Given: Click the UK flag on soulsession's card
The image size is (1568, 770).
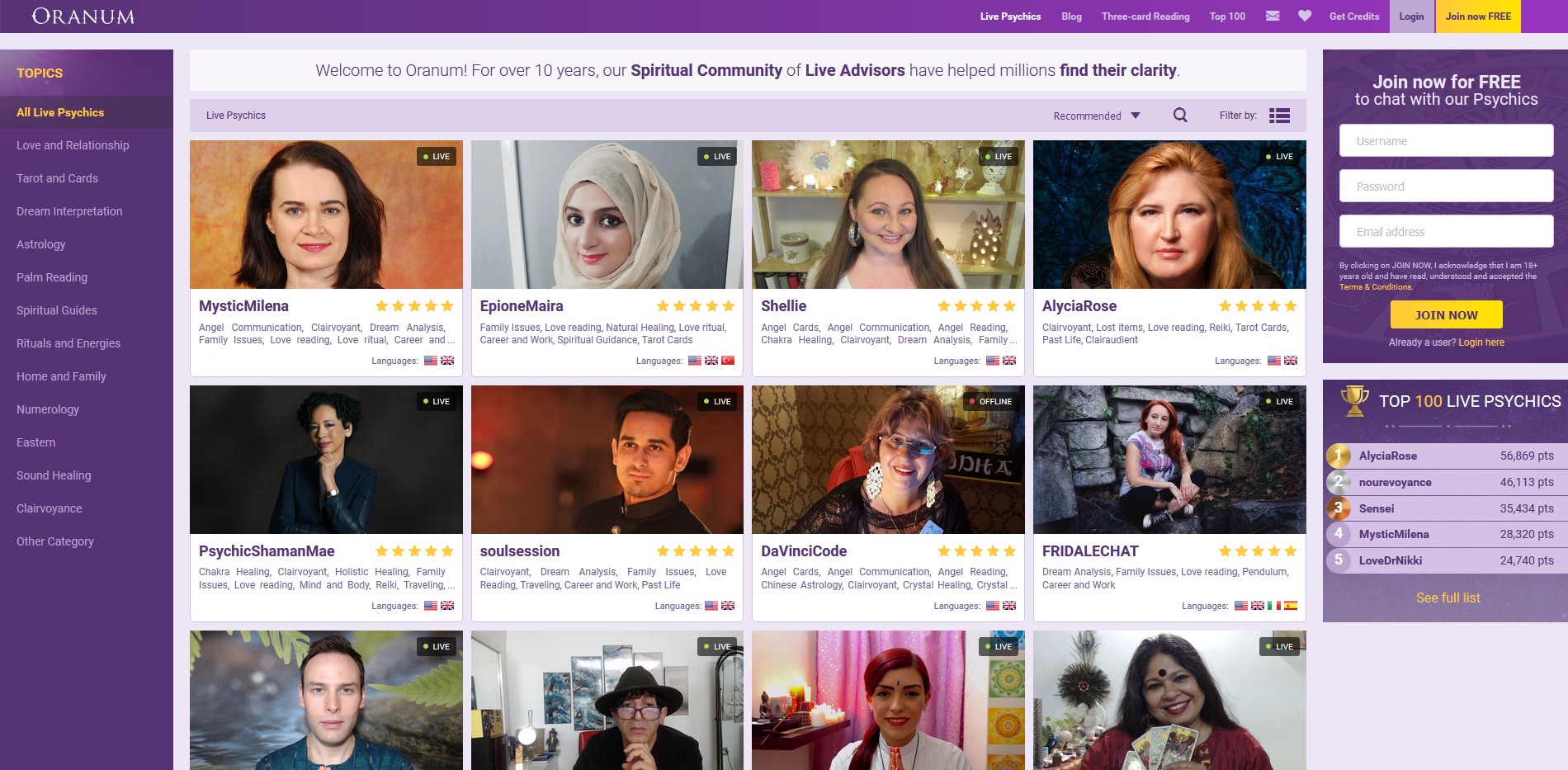Looking at the screenshot, I should (x=728, y=606).
